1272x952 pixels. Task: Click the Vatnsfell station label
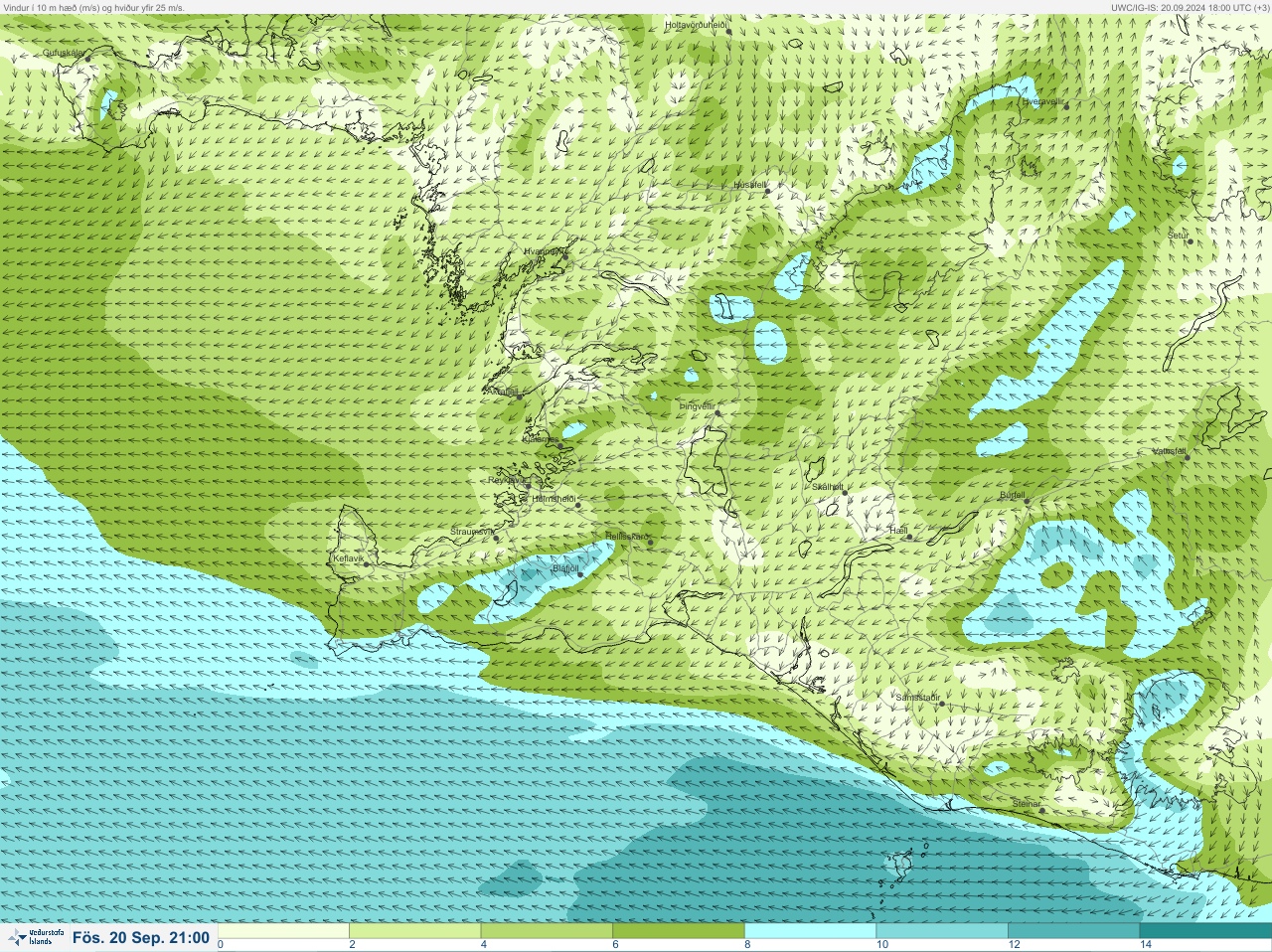pos(1169,451)
